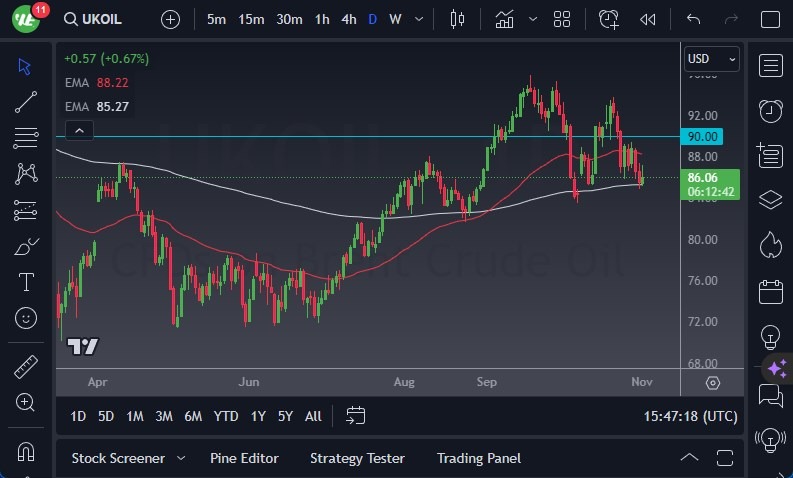Select the brush drawing tool

click(26, 246)
